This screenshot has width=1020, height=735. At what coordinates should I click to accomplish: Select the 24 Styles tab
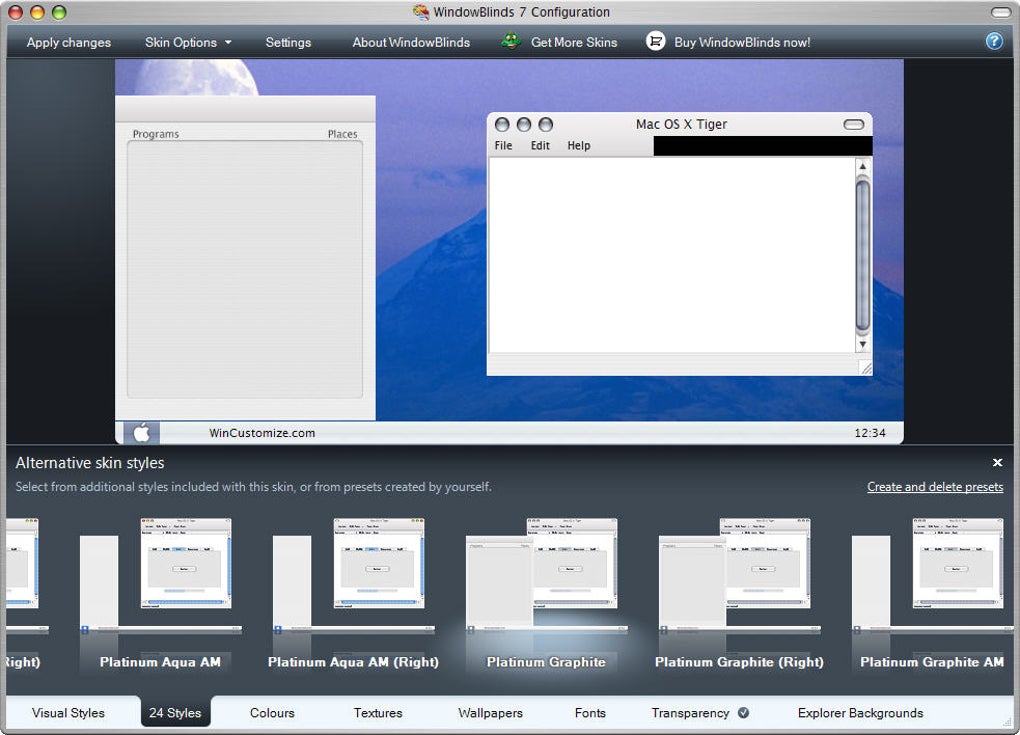click(x=175, y=713)
